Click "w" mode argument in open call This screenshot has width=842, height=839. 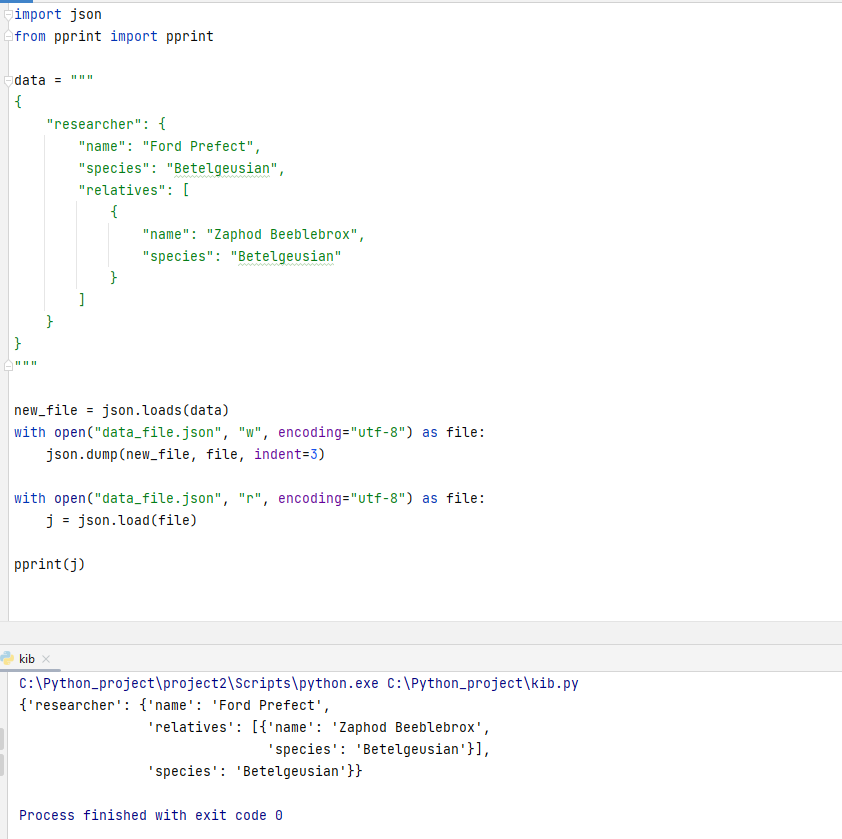(x=250, y=432)
